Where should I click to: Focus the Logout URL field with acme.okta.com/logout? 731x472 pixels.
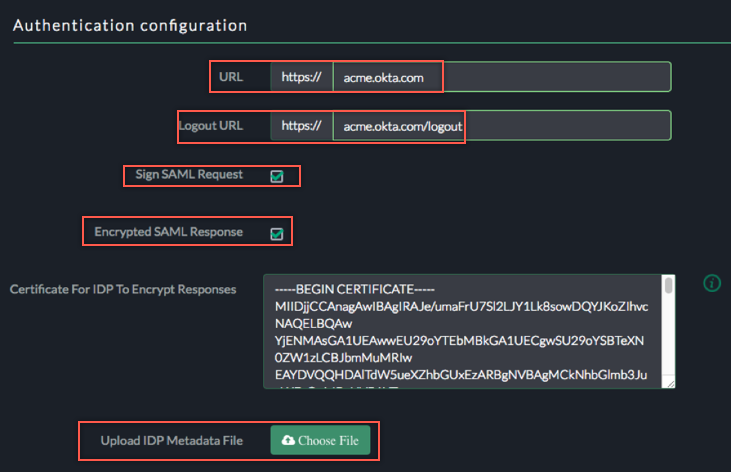pos(500,125)
